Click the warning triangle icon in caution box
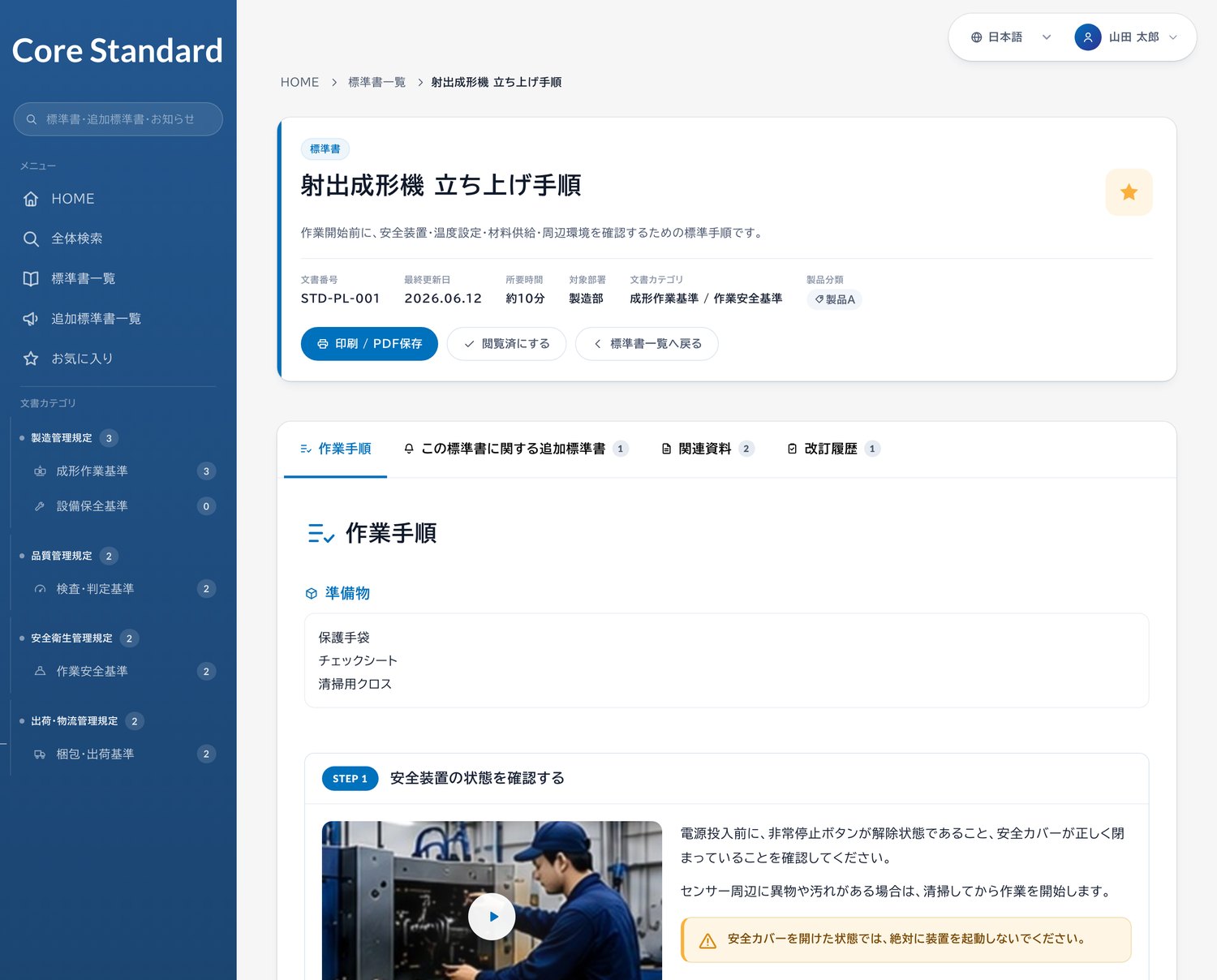 click(707, 940)
